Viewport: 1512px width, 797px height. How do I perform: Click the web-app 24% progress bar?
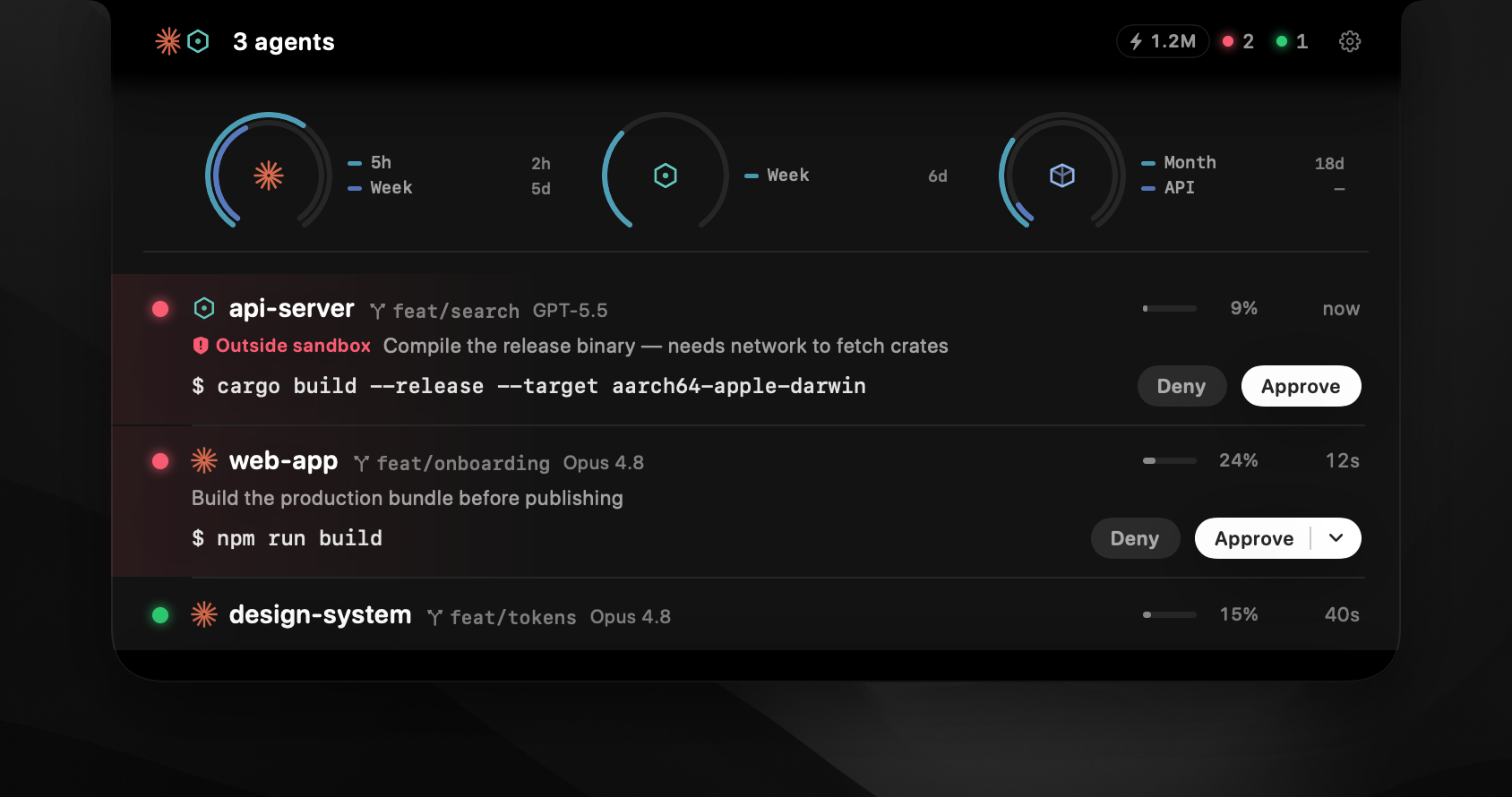(1170, 460)
